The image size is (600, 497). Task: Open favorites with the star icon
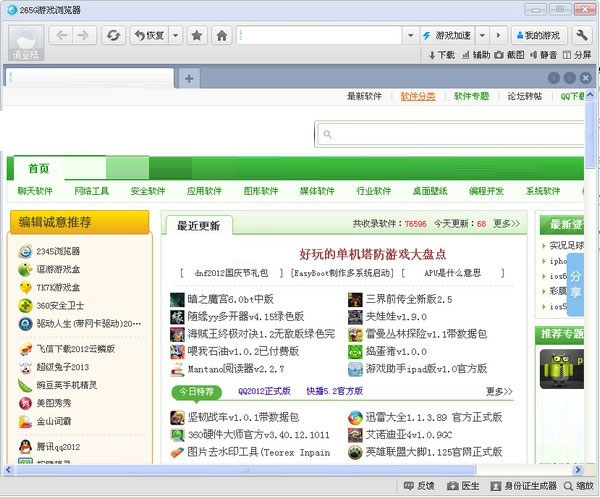[x=197, y=36]
